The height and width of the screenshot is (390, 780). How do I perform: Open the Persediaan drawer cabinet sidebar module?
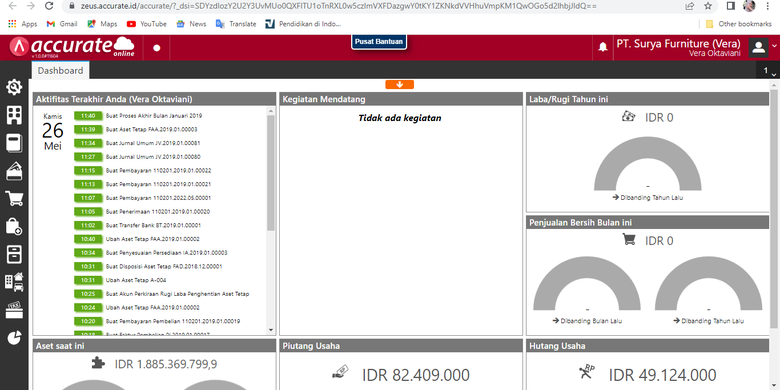click(14, 254)
